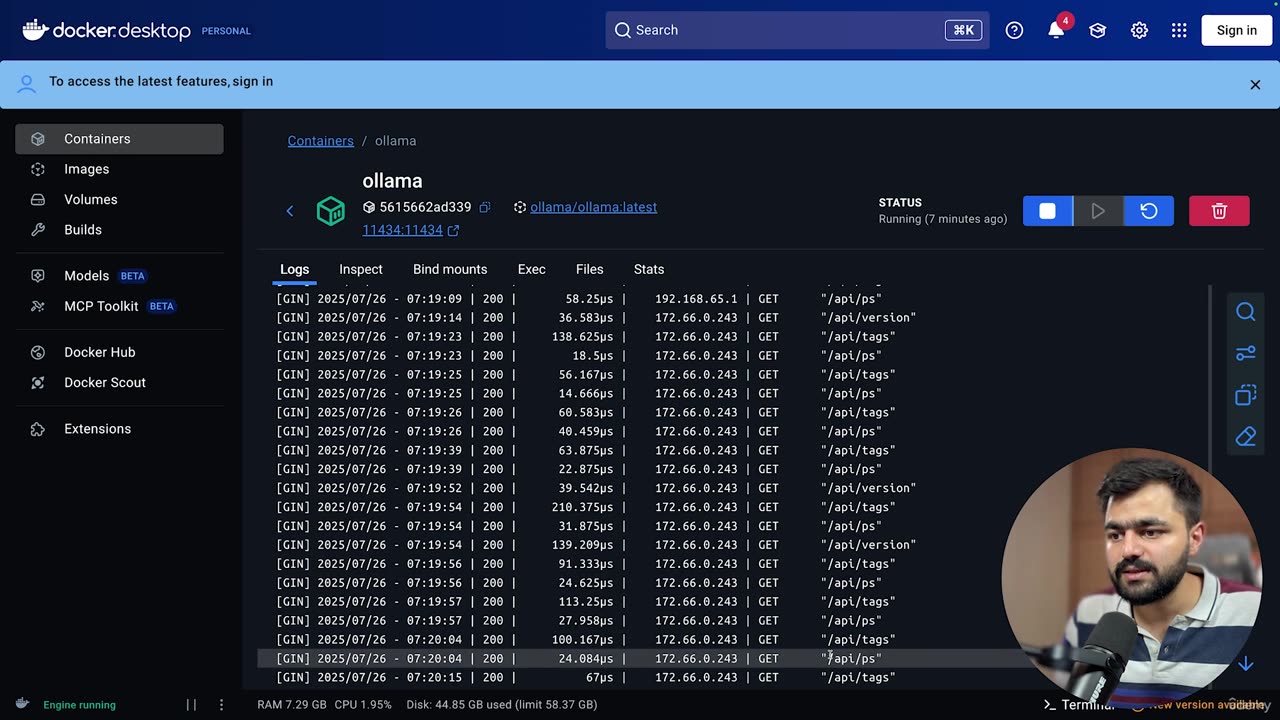This screenshot has height=720, width=1280.
Task: Open the apps grid icon
Action: [1179, 30]
